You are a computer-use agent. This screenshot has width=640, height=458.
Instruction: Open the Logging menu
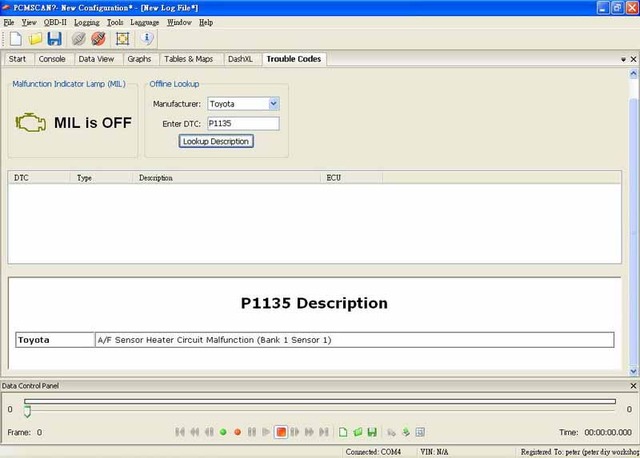87,22
